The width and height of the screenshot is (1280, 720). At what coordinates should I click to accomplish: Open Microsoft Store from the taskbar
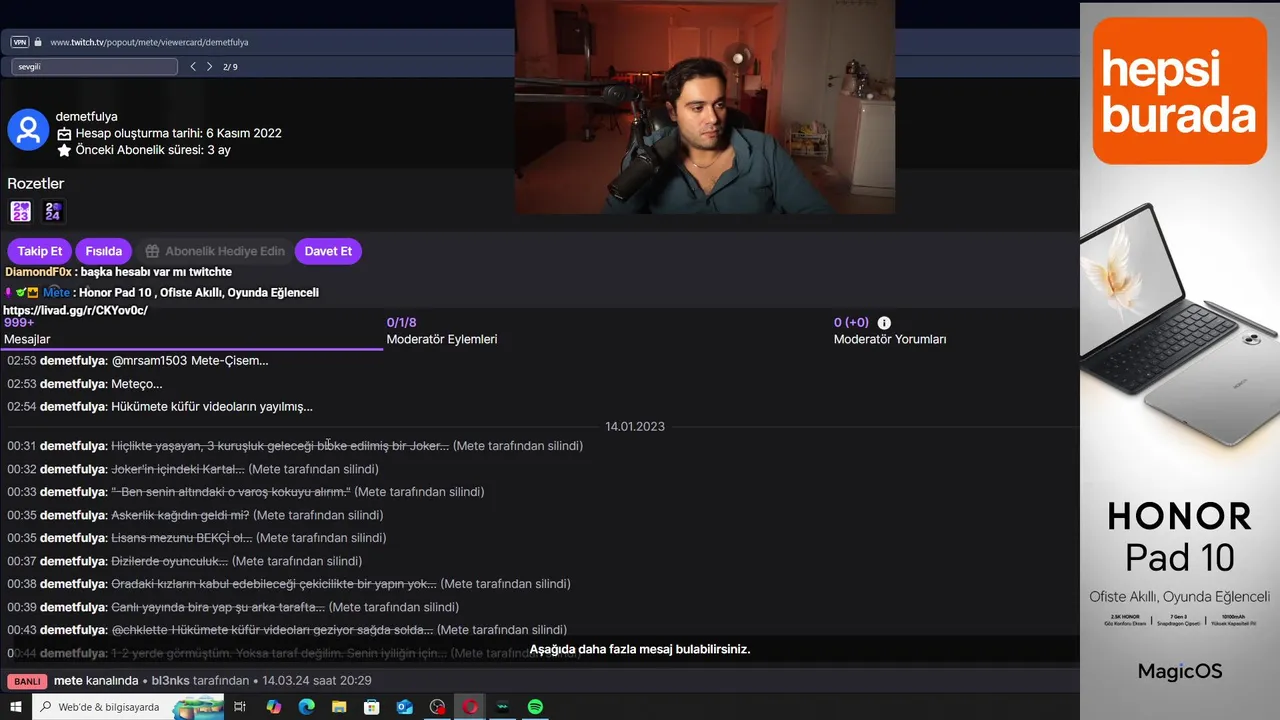(x=372, y=707)
